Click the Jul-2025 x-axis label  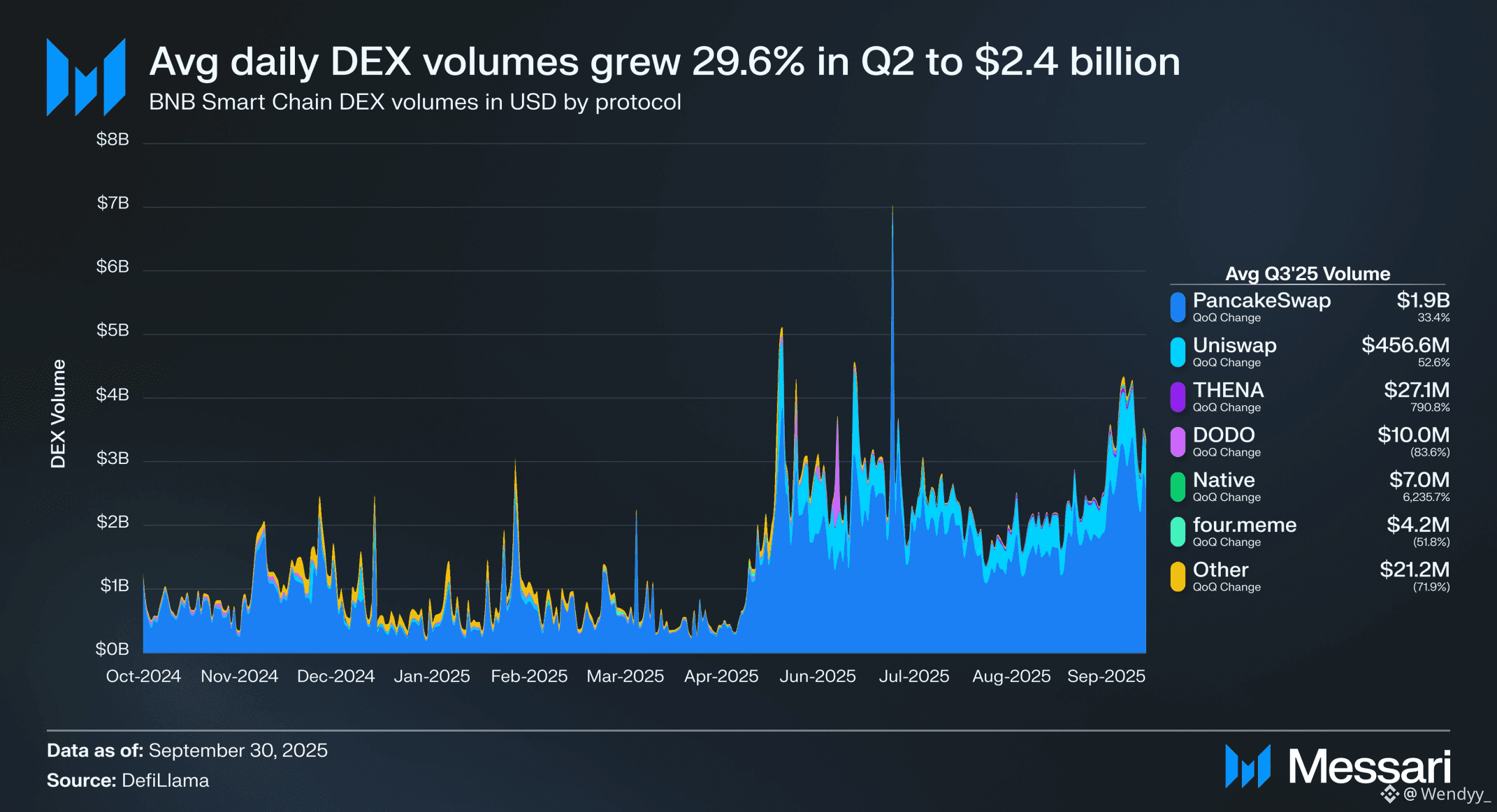(x=913, y=676)
